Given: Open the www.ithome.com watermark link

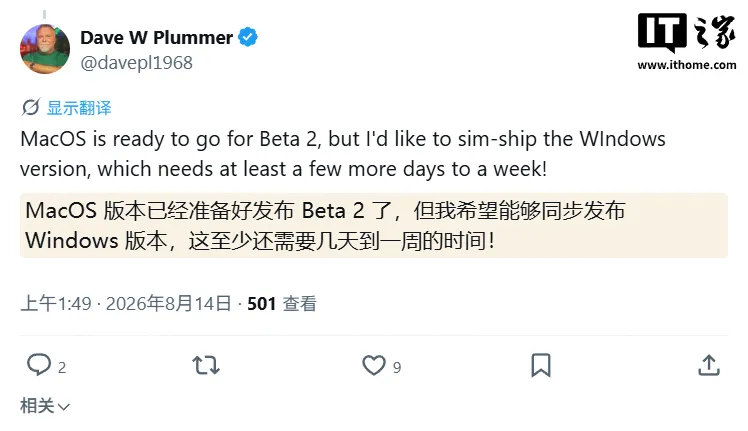Looking at the screenshot, I should tap(686, 65).
